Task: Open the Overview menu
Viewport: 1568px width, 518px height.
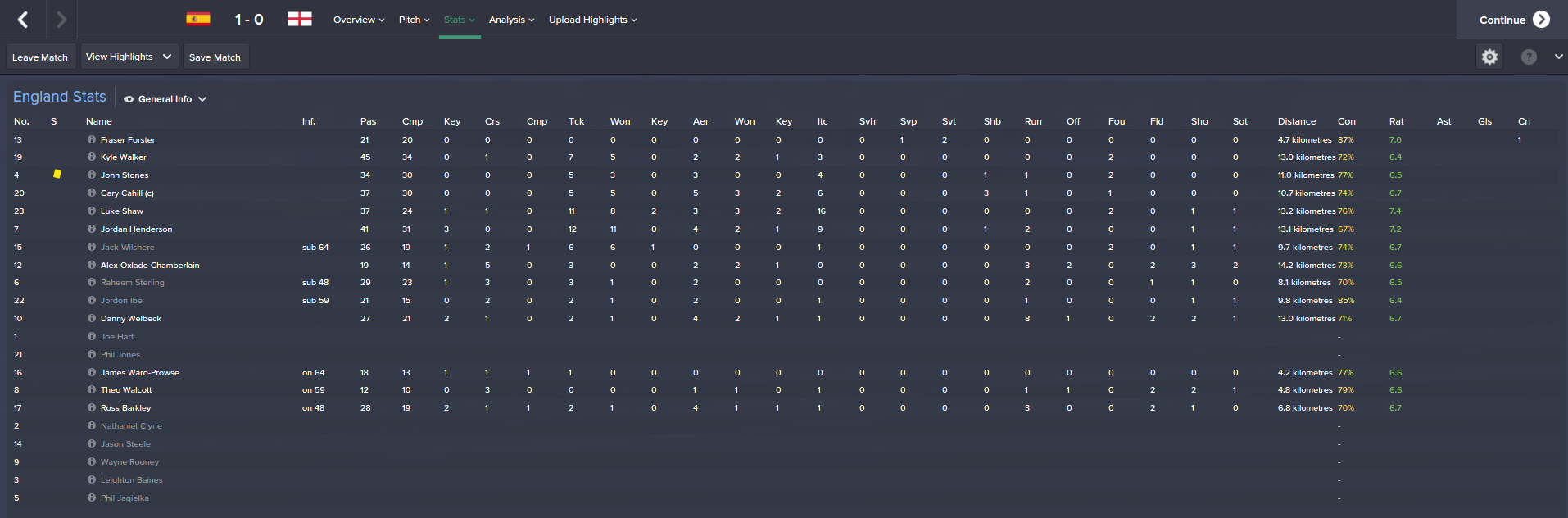Action: (x=359, y=20)
